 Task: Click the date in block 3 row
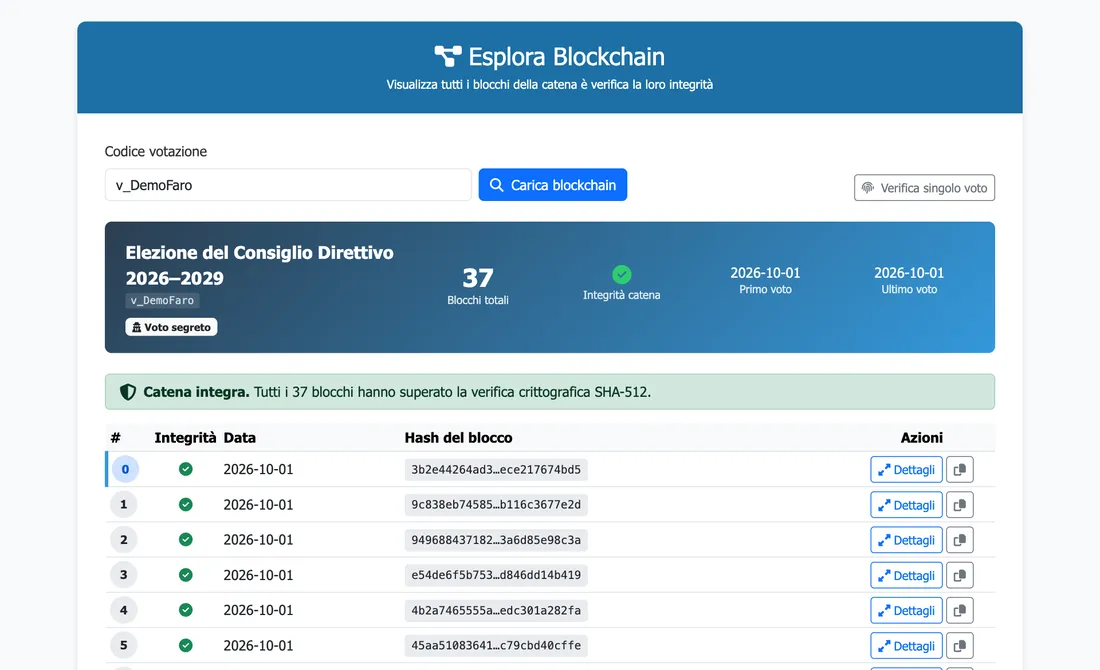click(x=258, y=575)
